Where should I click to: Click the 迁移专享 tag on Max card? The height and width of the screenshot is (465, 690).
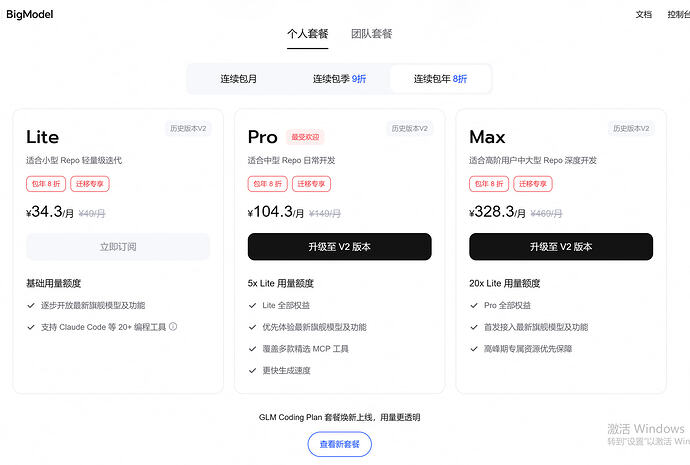532,184
